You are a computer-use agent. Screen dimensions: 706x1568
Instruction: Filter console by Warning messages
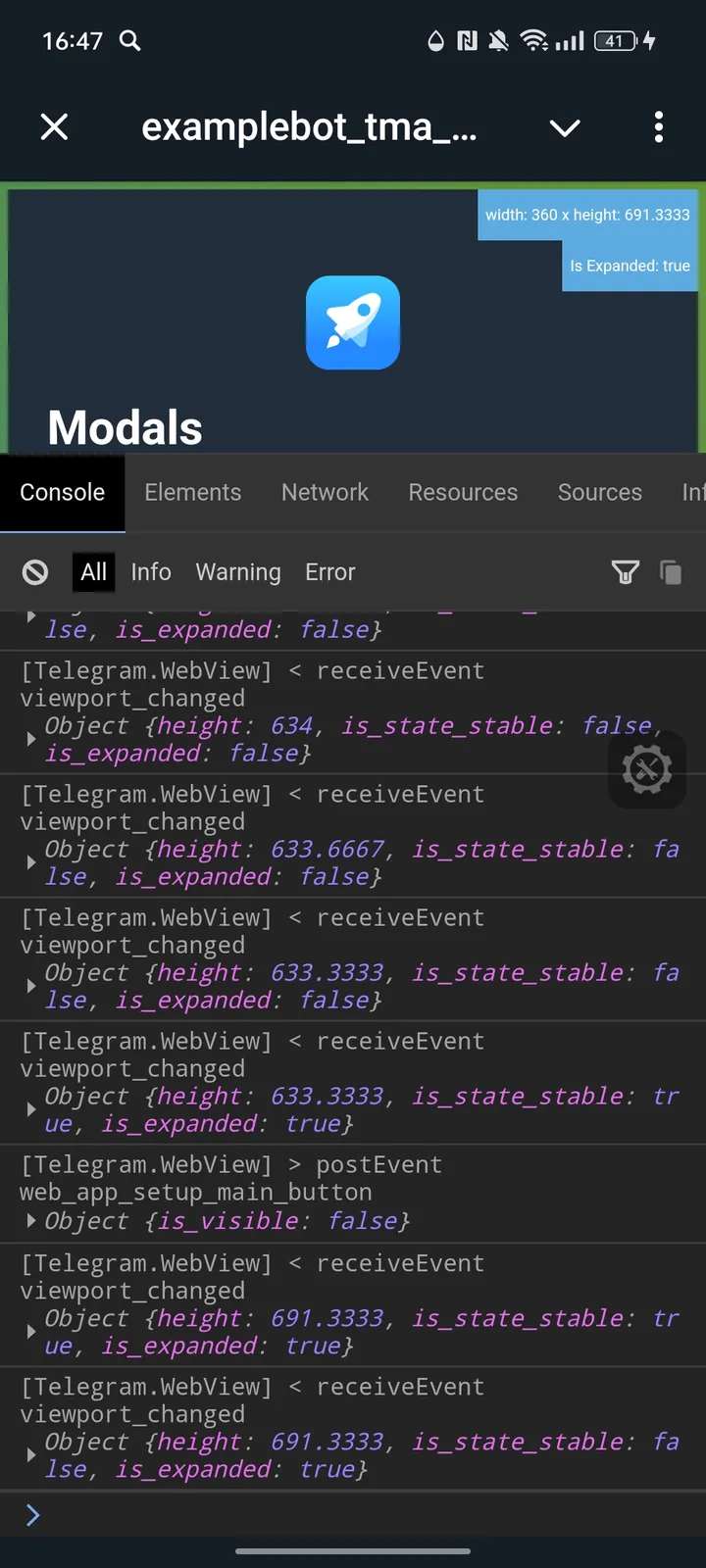237,572
